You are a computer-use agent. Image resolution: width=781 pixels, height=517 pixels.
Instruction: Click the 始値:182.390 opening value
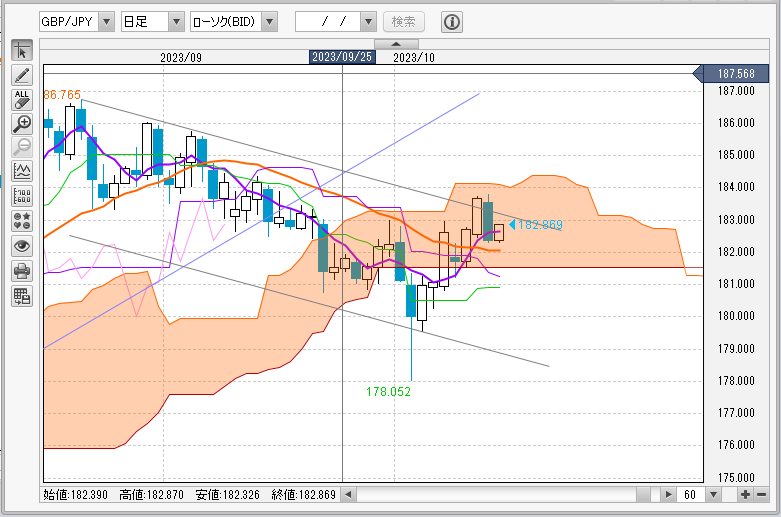point(75,495)
